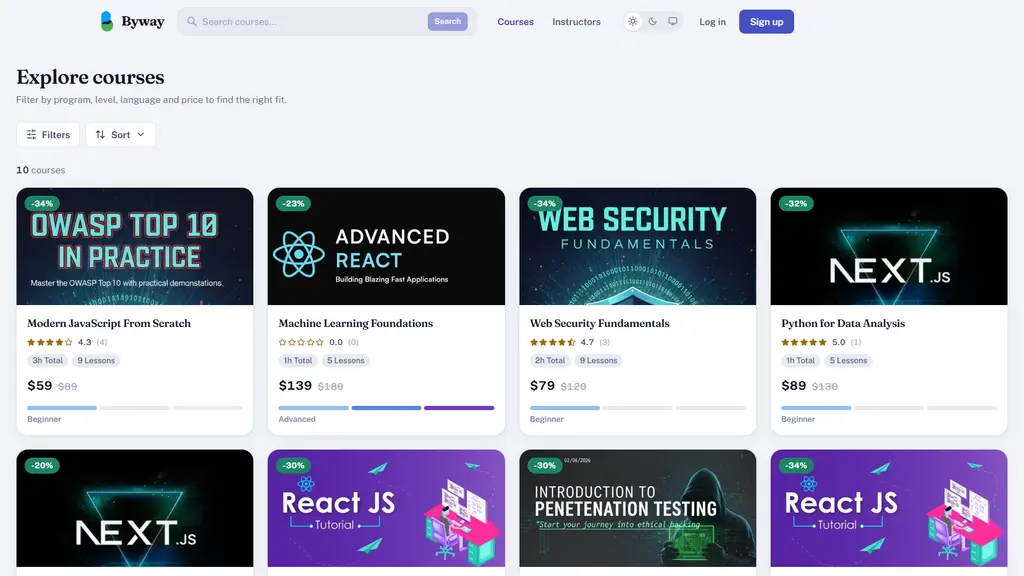Click Advanced level bar of Machine Learning
Viewport: 1024px width, 576px height.
pos(386,408)
